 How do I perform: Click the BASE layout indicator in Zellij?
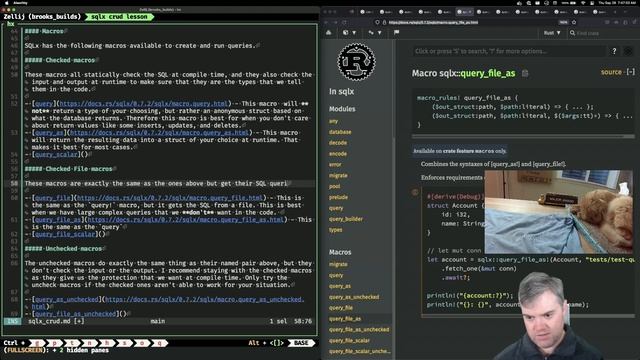pos(301,343)
